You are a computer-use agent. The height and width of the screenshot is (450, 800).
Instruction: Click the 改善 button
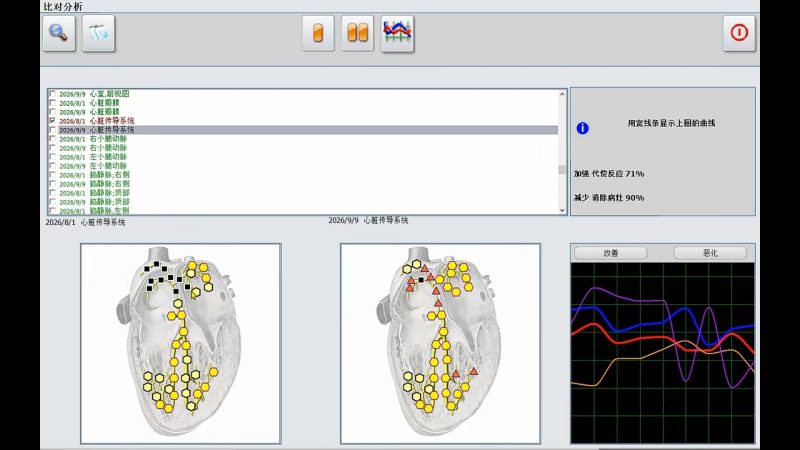611,253
